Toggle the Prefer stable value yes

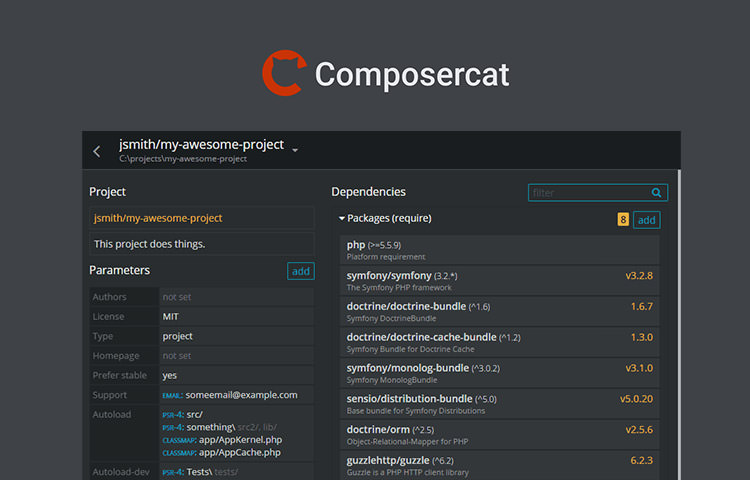(x=170, y=376)
